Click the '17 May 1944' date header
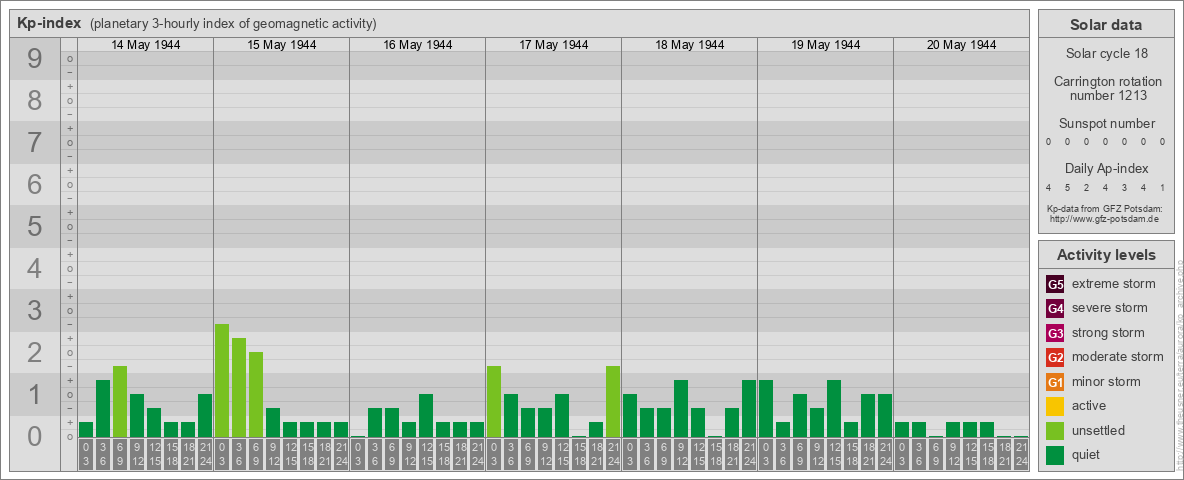The image size is (1184, 480). [x=553, y=45]
